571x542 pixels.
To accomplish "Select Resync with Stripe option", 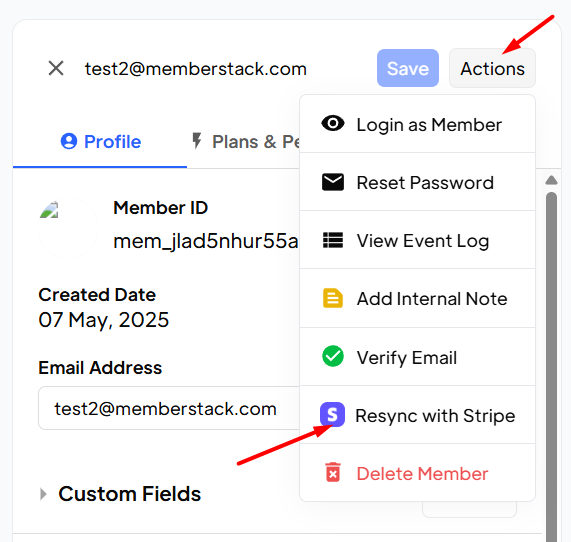I will coord(417,415).
